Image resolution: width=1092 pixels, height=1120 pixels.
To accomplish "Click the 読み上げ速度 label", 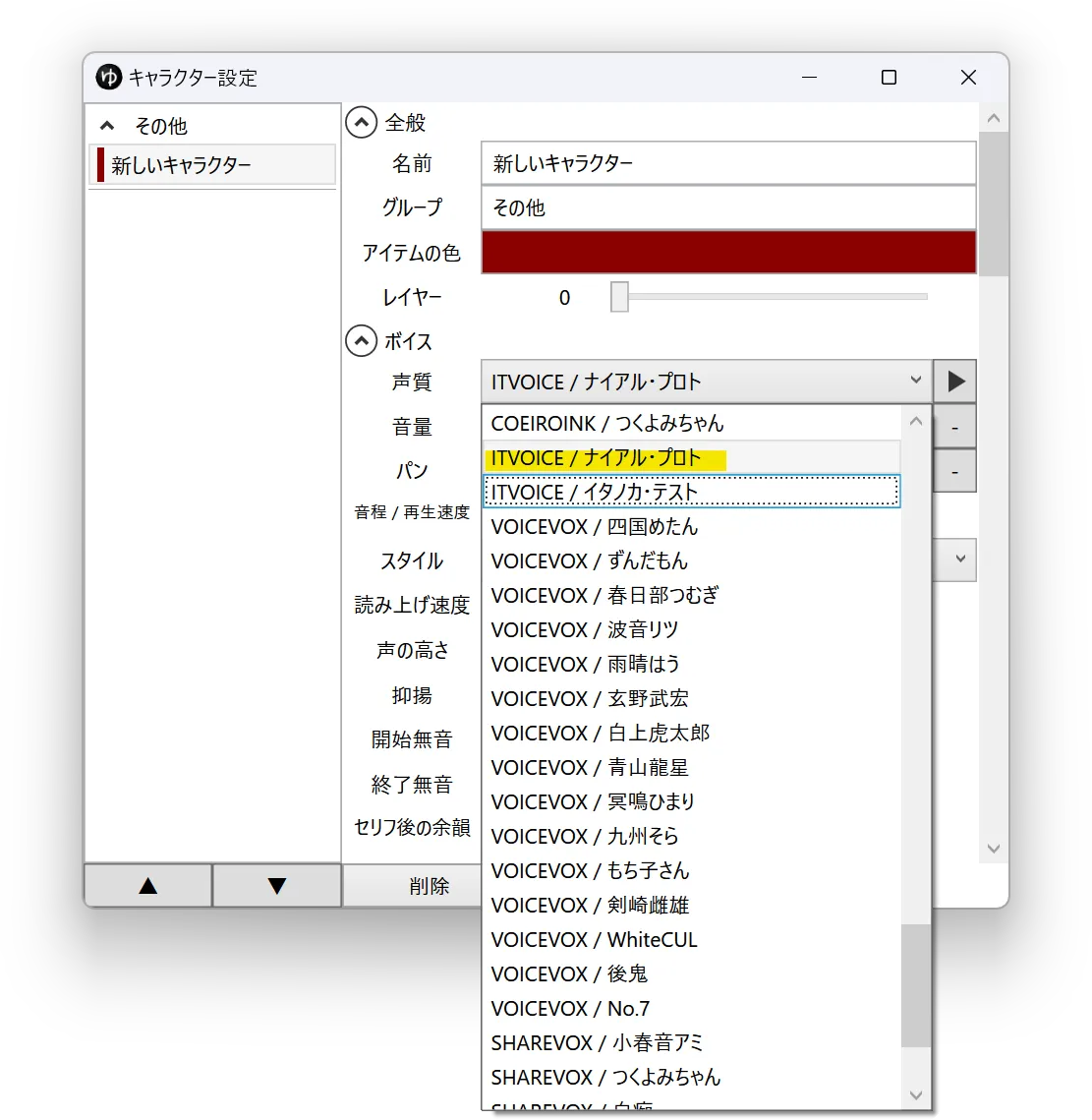I will coord(412,605).
